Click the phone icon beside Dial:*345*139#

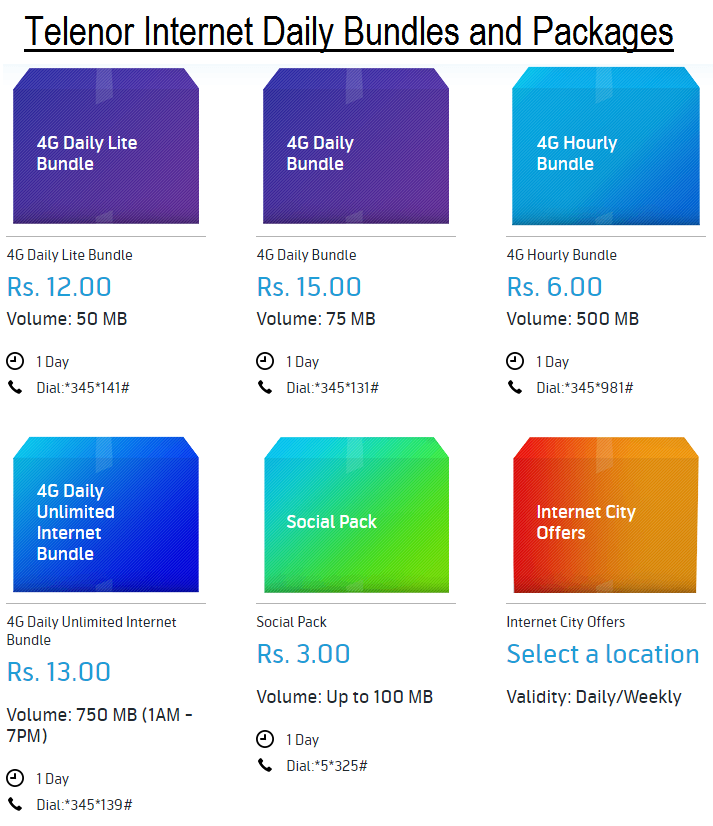coord(15,804)
